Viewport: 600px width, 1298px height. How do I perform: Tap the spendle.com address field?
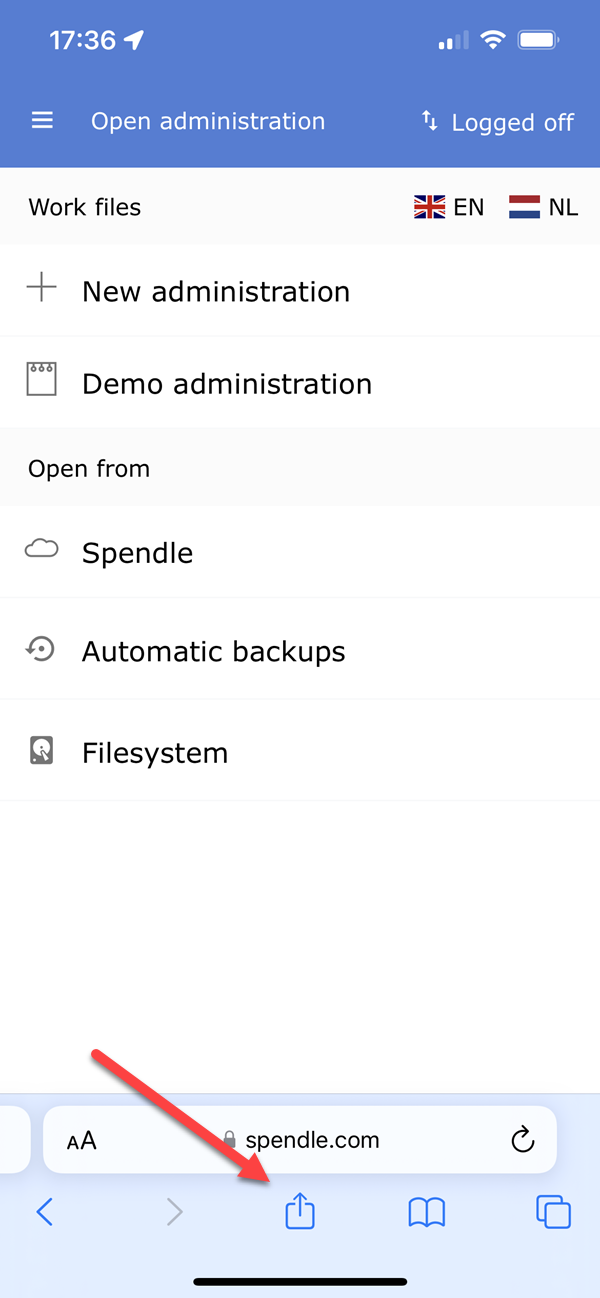[x=300, y=1140]
